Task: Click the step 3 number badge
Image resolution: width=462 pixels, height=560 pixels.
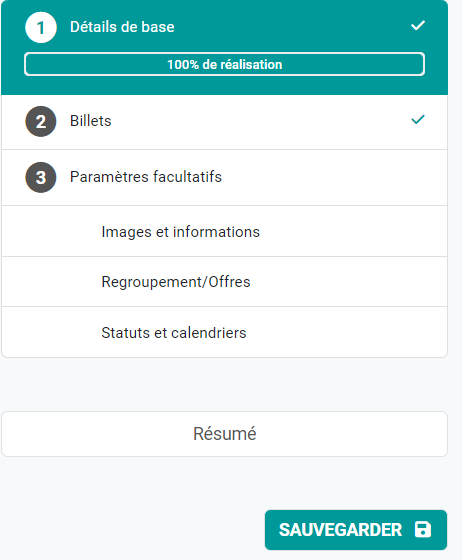Action: pyautogui.click(x=41, y=178)
